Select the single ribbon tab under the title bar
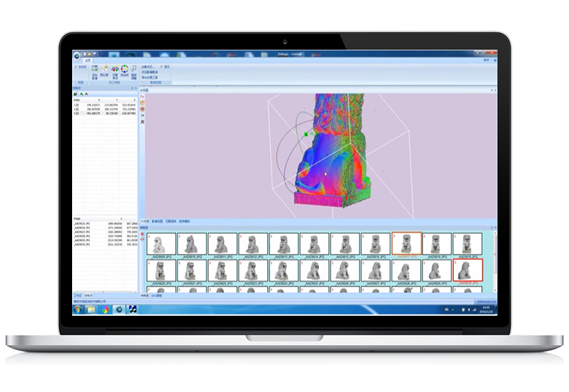The width and height of the screenshot is (569, 392). pos(88,61)
